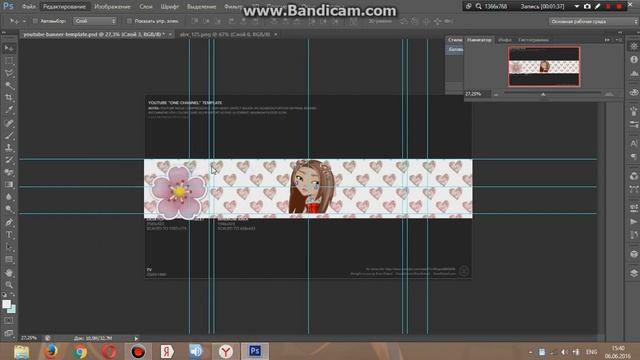
Task: Click the Navigator zoom-out small mountains button
Action: pyautogui.click(x=496, y=94)
